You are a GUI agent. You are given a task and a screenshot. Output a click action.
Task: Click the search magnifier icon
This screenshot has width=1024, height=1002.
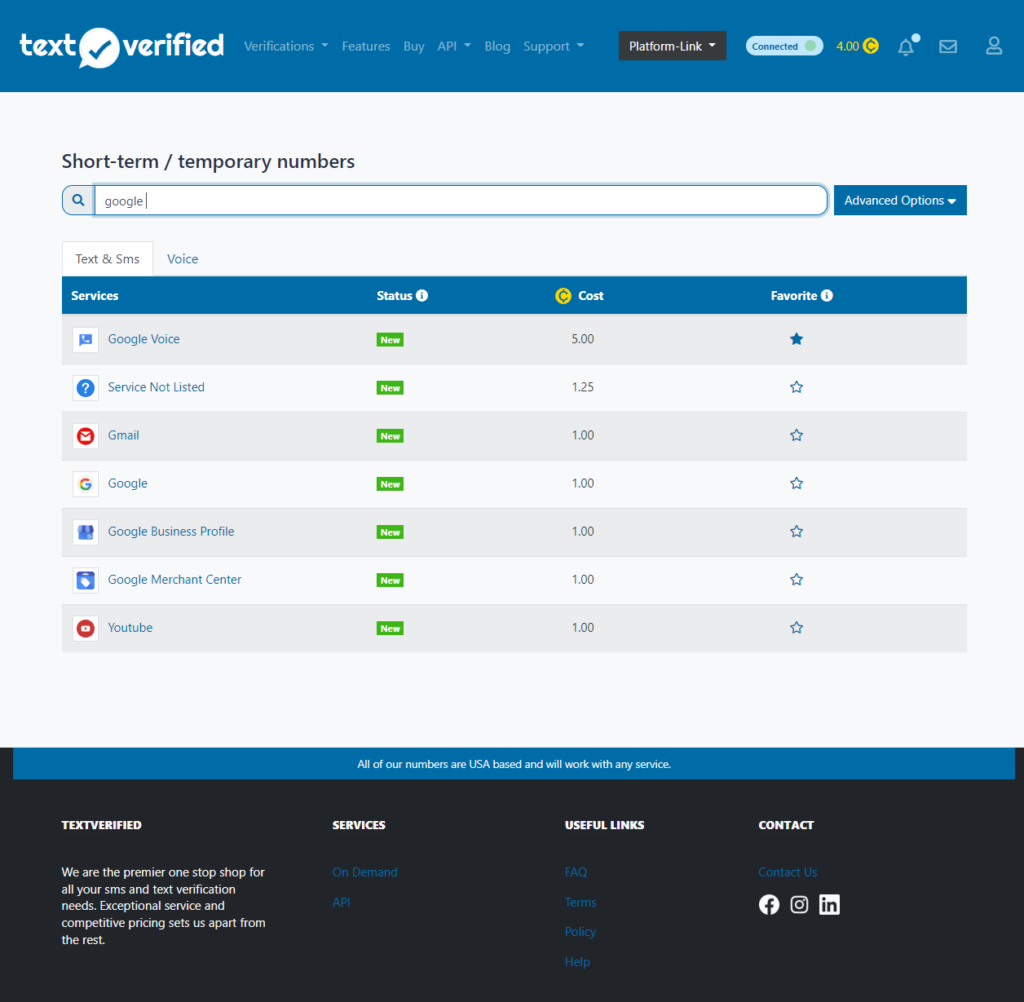[78, 200]
